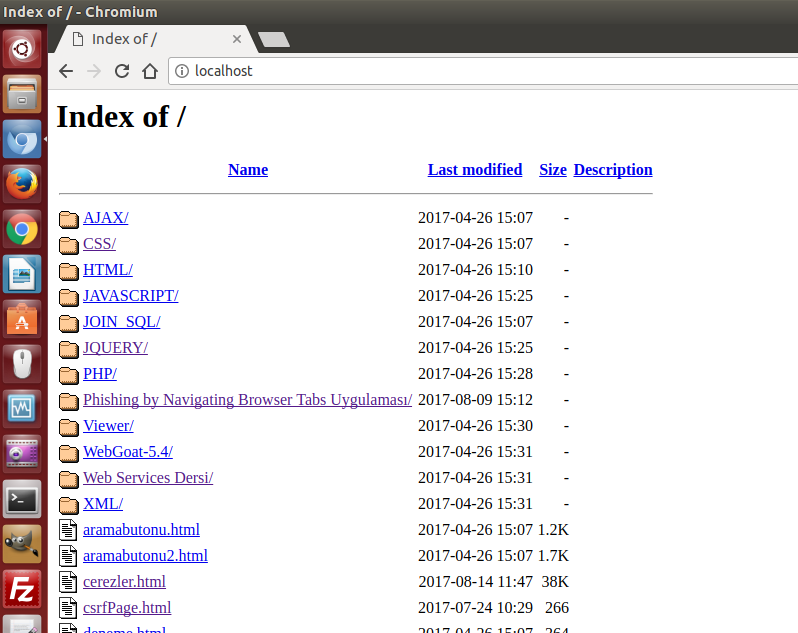
Task: Sort listing by Description
Action: click(613, 169)
